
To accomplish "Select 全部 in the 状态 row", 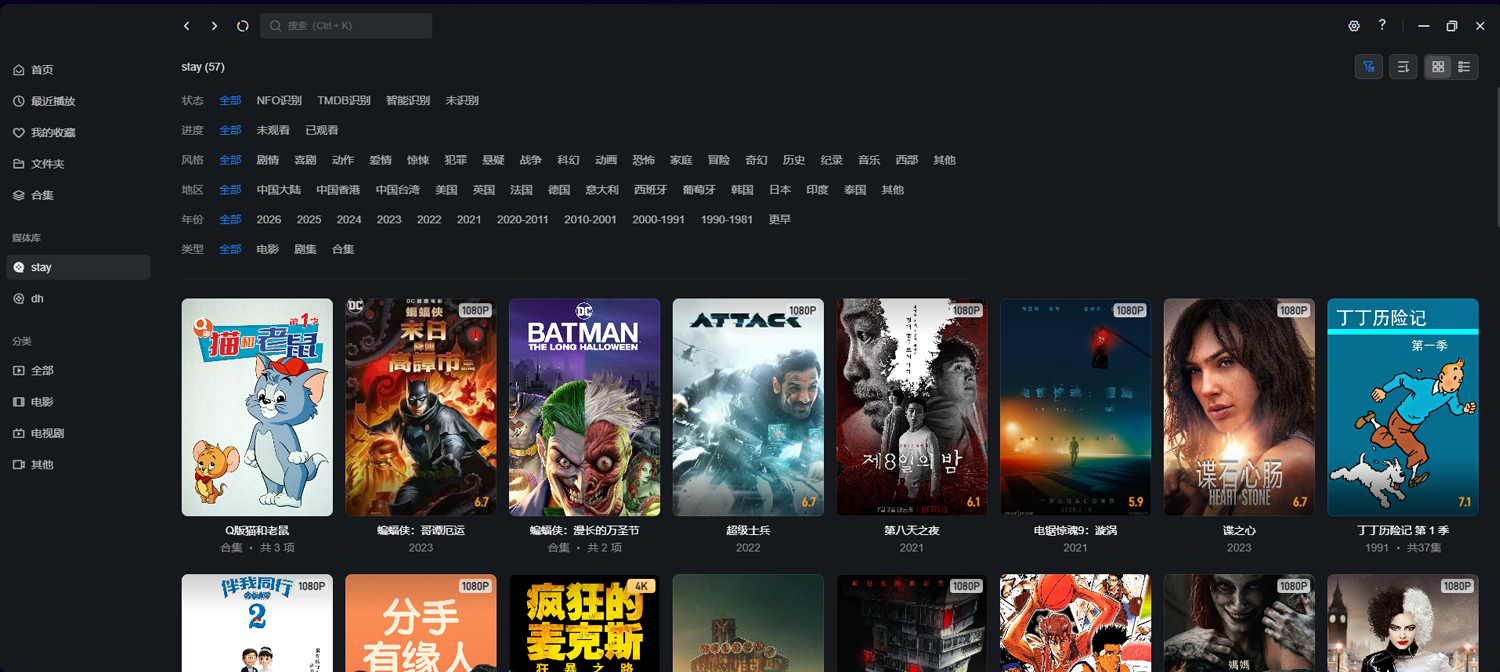I will pos(230,100).
